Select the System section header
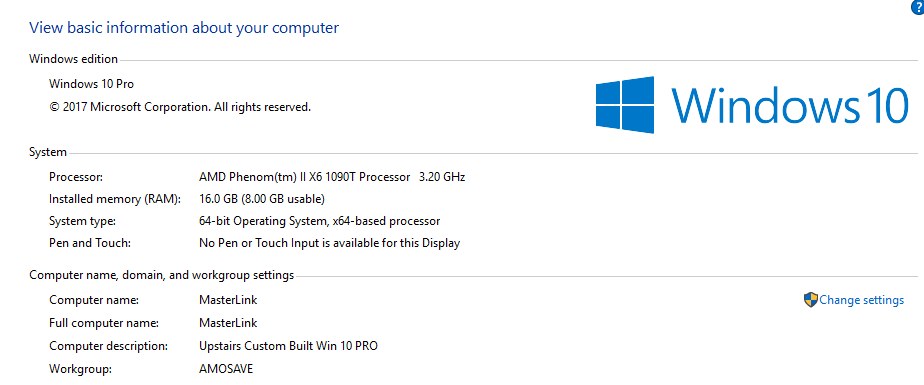Image resolution: width=924 pixels, height=385 pixels. pyautogui.click(x=48, y=152)
